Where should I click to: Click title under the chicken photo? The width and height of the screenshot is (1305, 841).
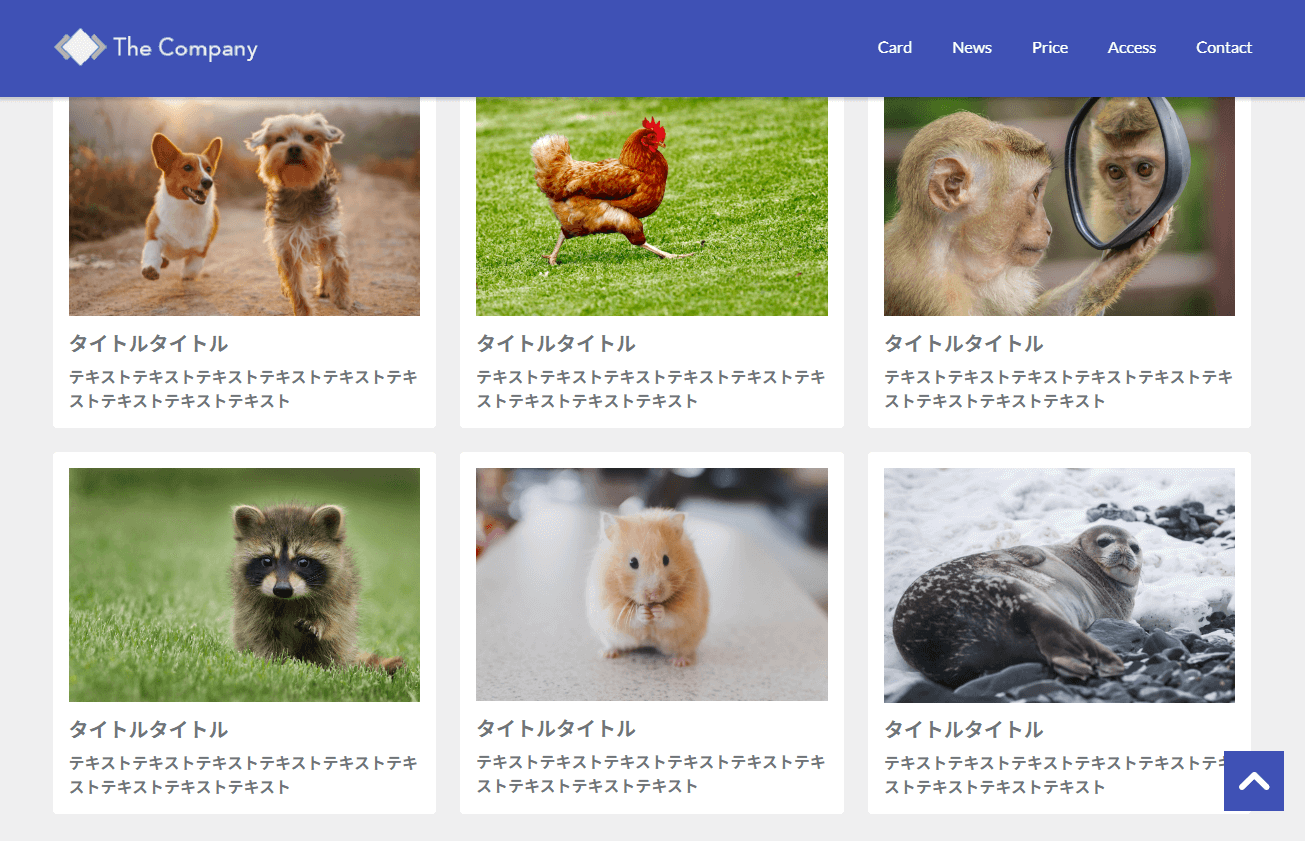point(556,344)
